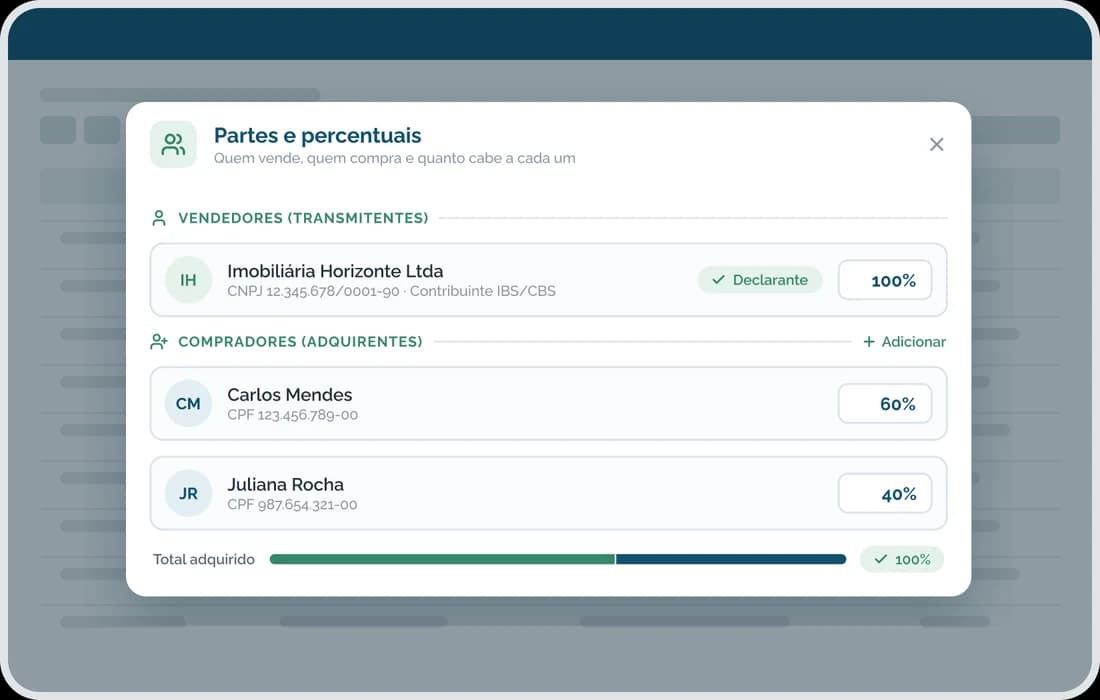This screenshot has width=1100, height=700.
Task: Select the Imobiliária Horizonte Ltda name
Action: (335, 271)
